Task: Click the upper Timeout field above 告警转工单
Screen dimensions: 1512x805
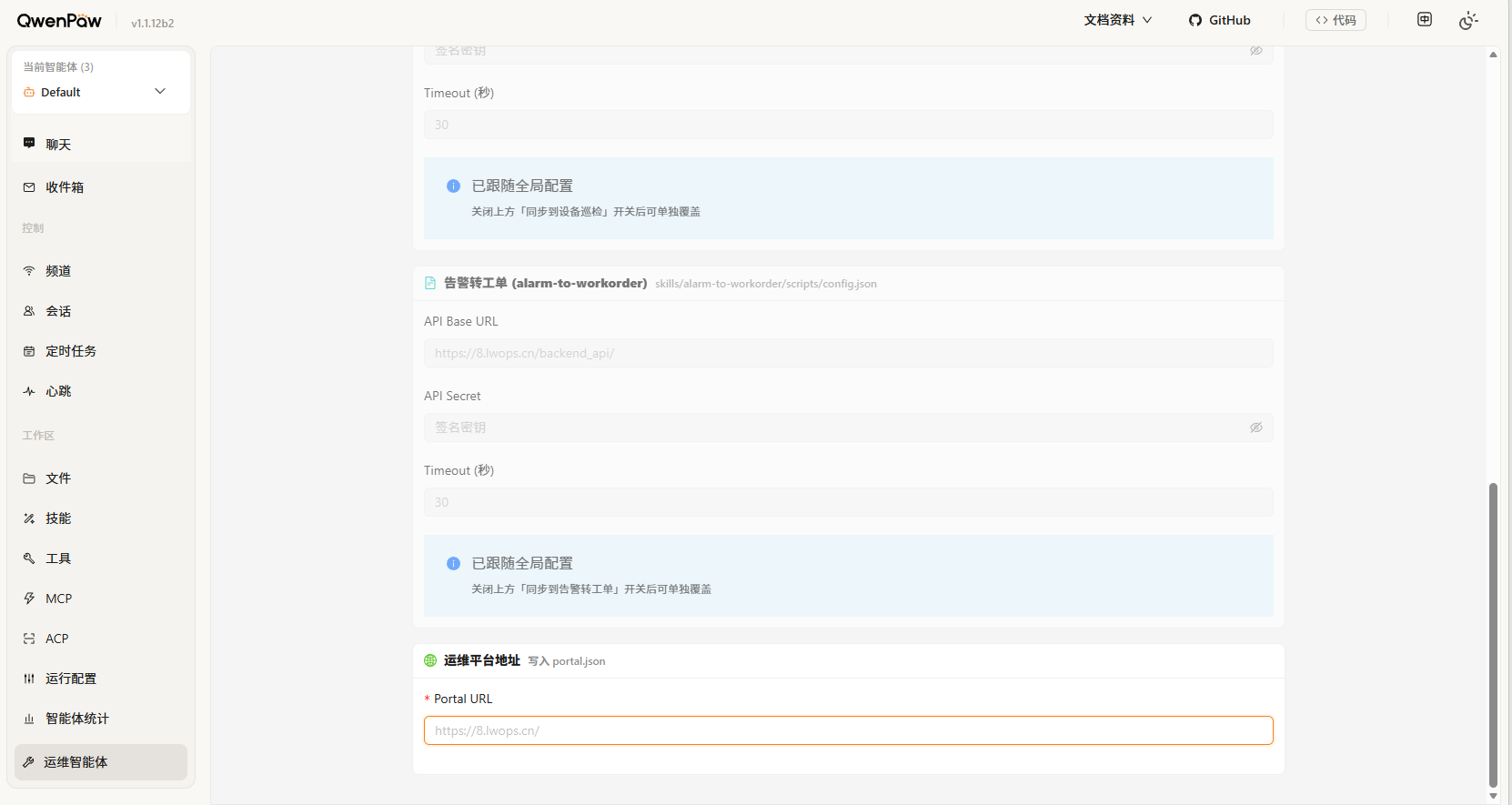Action: click(848, 125)
